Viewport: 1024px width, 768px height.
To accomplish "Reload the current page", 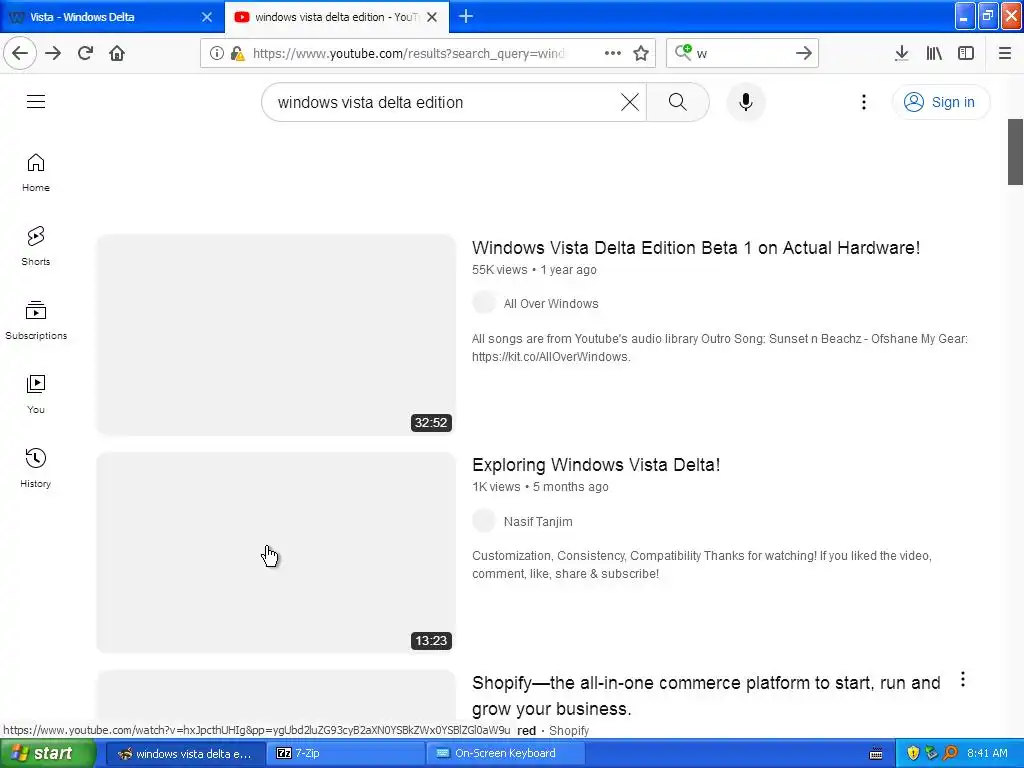I will click(x=85, y=53).
